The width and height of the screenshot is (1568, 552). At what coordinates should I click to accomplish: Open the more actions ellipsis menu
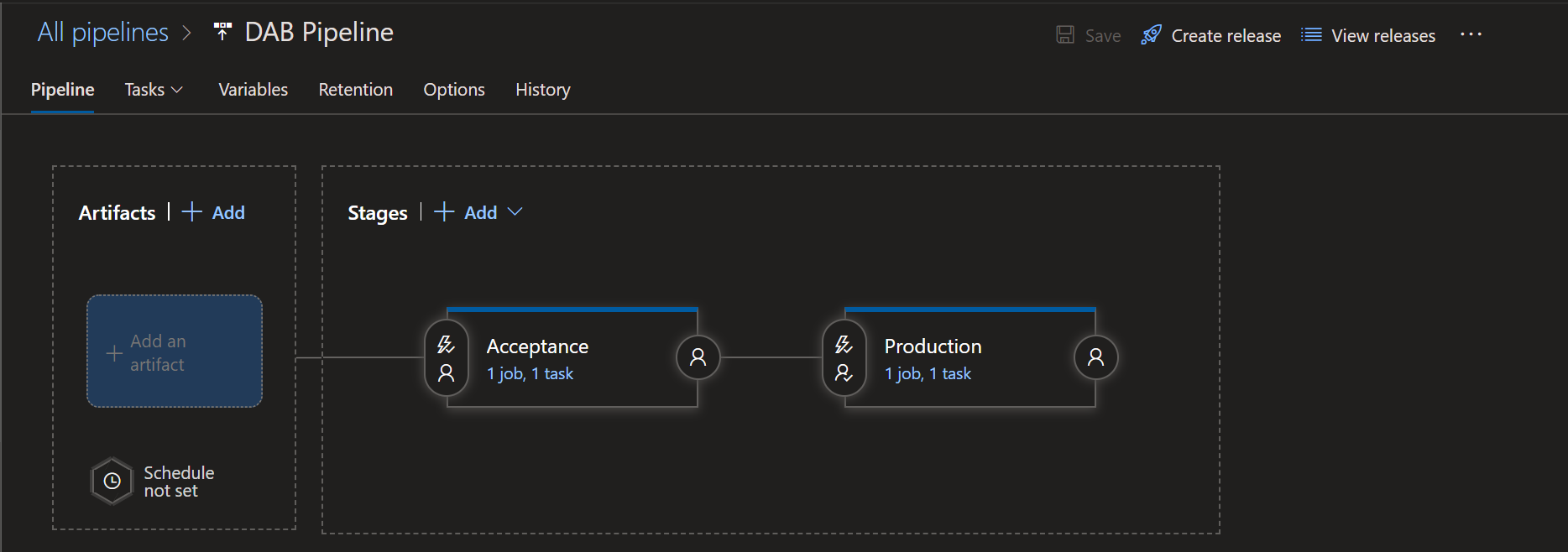[x=1471, y=34]
